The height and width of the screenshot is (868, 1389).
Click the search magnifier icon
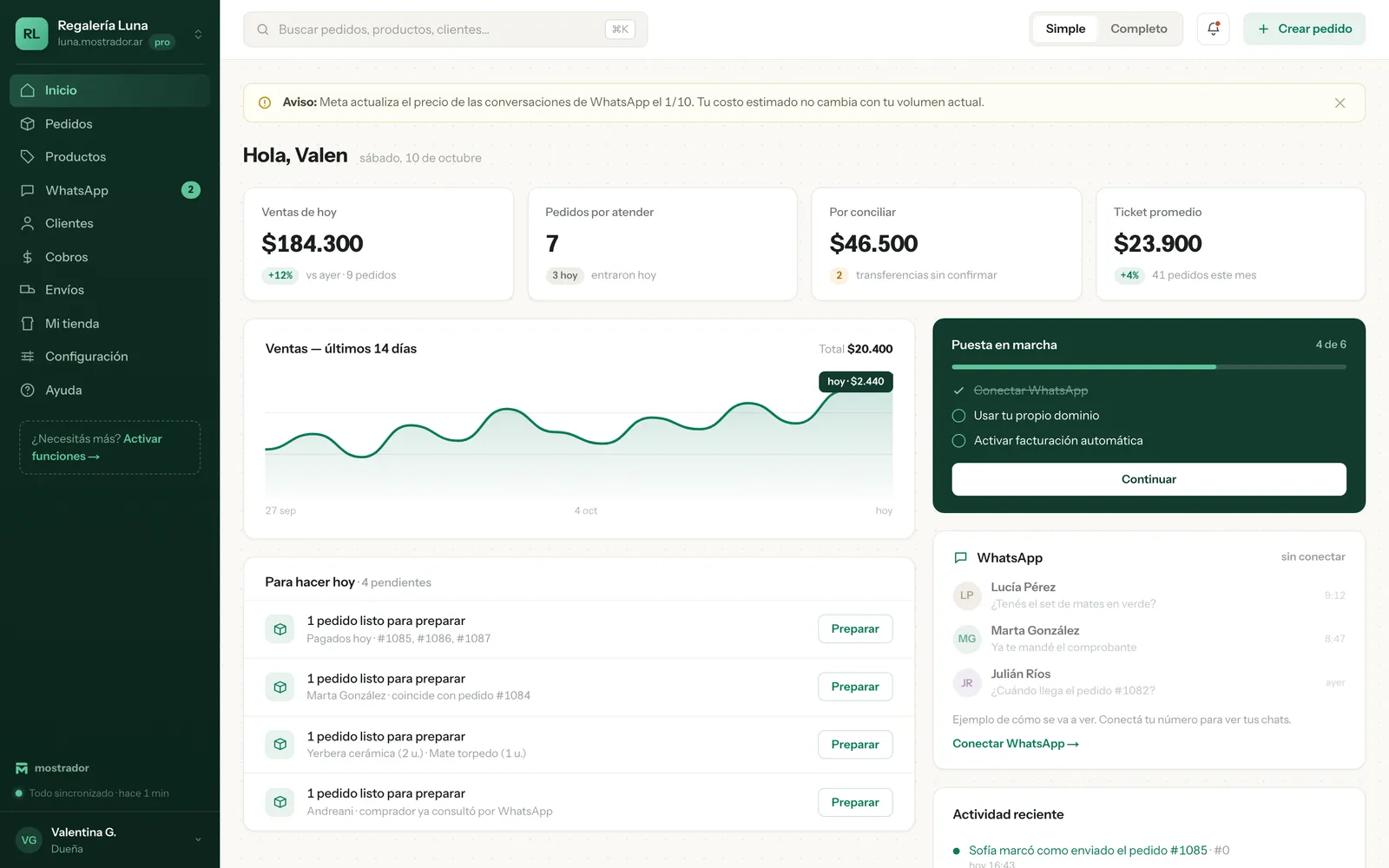(x=263, y=30)
